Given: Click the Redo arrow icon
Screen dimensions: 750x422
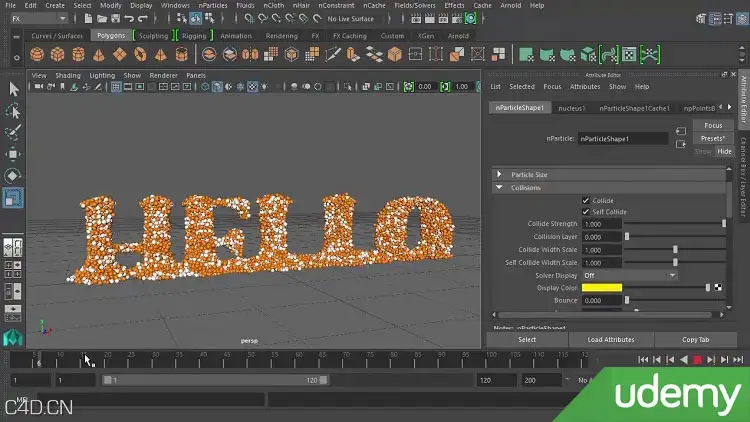Looking at the screenshot, I should coord(143,19).
